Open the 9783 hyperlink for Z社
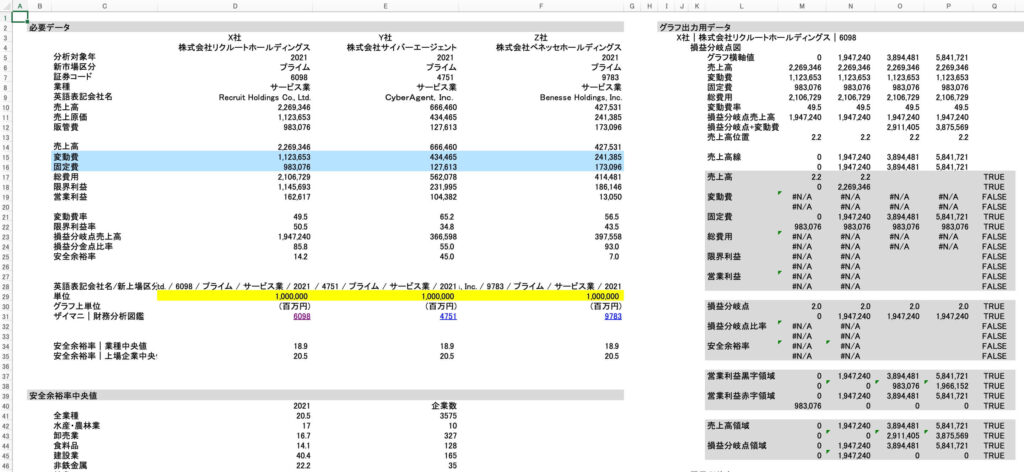The width and height of the screenshot is (1024, 472). [x=613, y=315]
